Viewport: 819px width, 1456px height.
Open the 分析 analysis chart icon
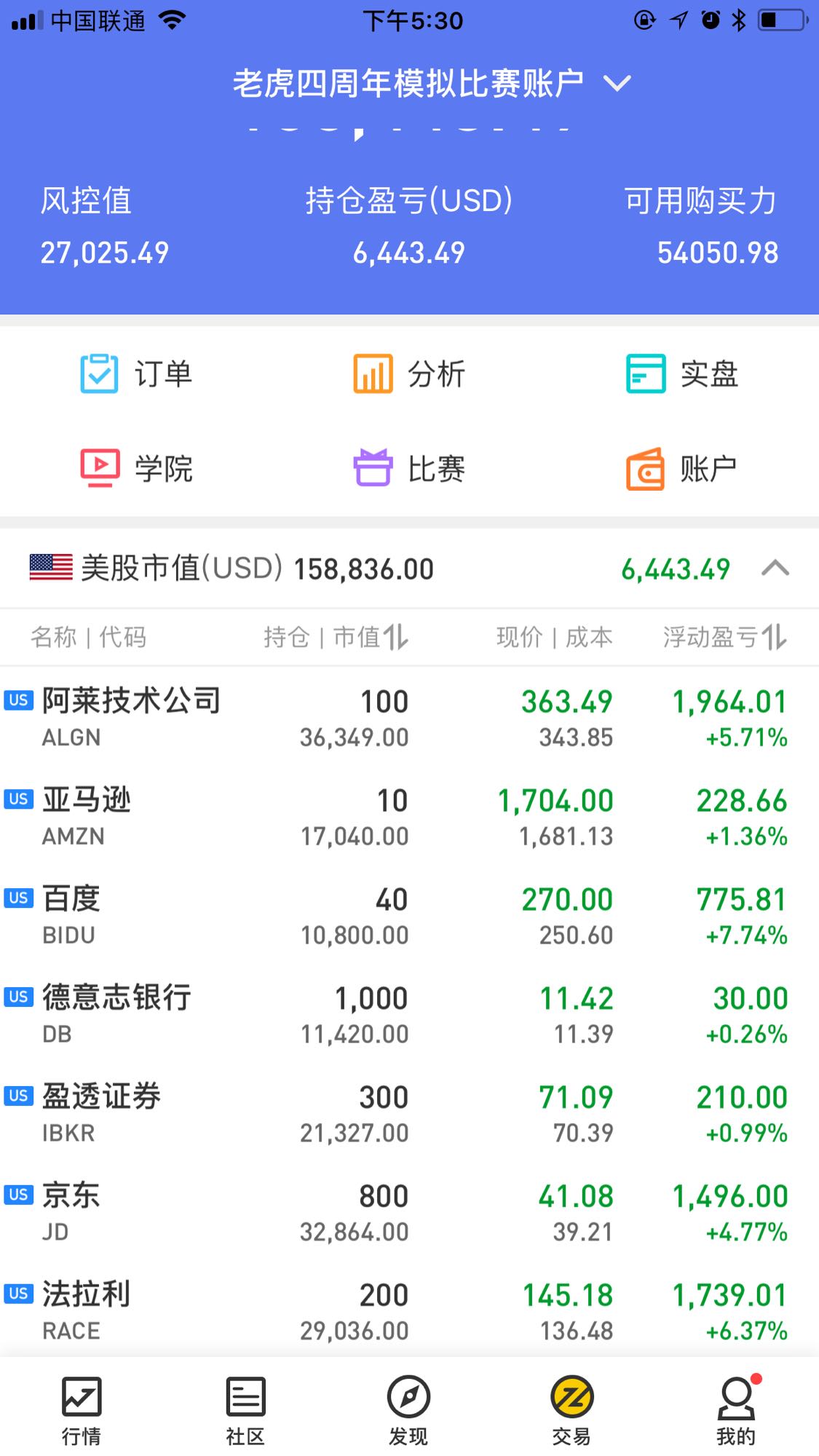[x=373, y=373]
